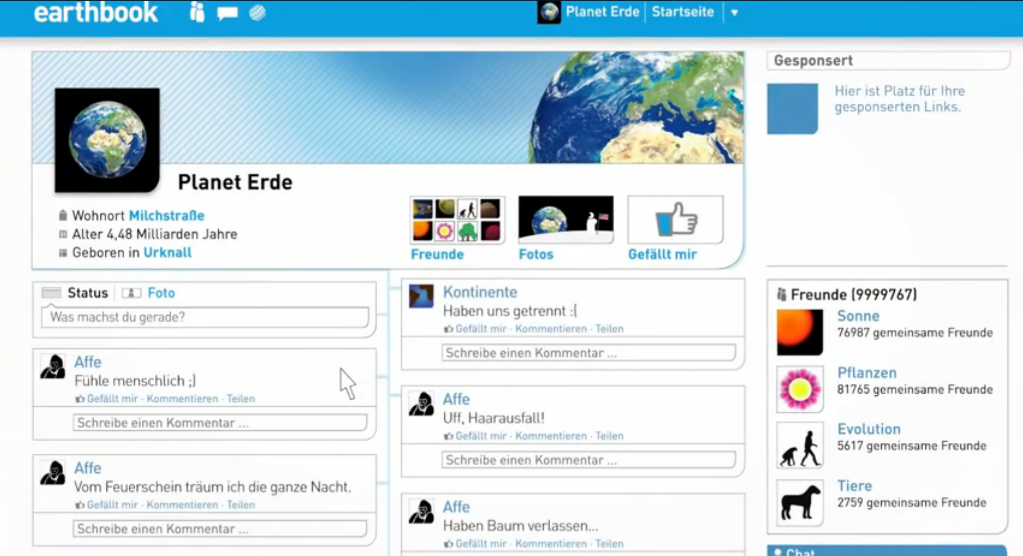Focus comment field under 'Vom Feuerschein' post

click(220, 529)
